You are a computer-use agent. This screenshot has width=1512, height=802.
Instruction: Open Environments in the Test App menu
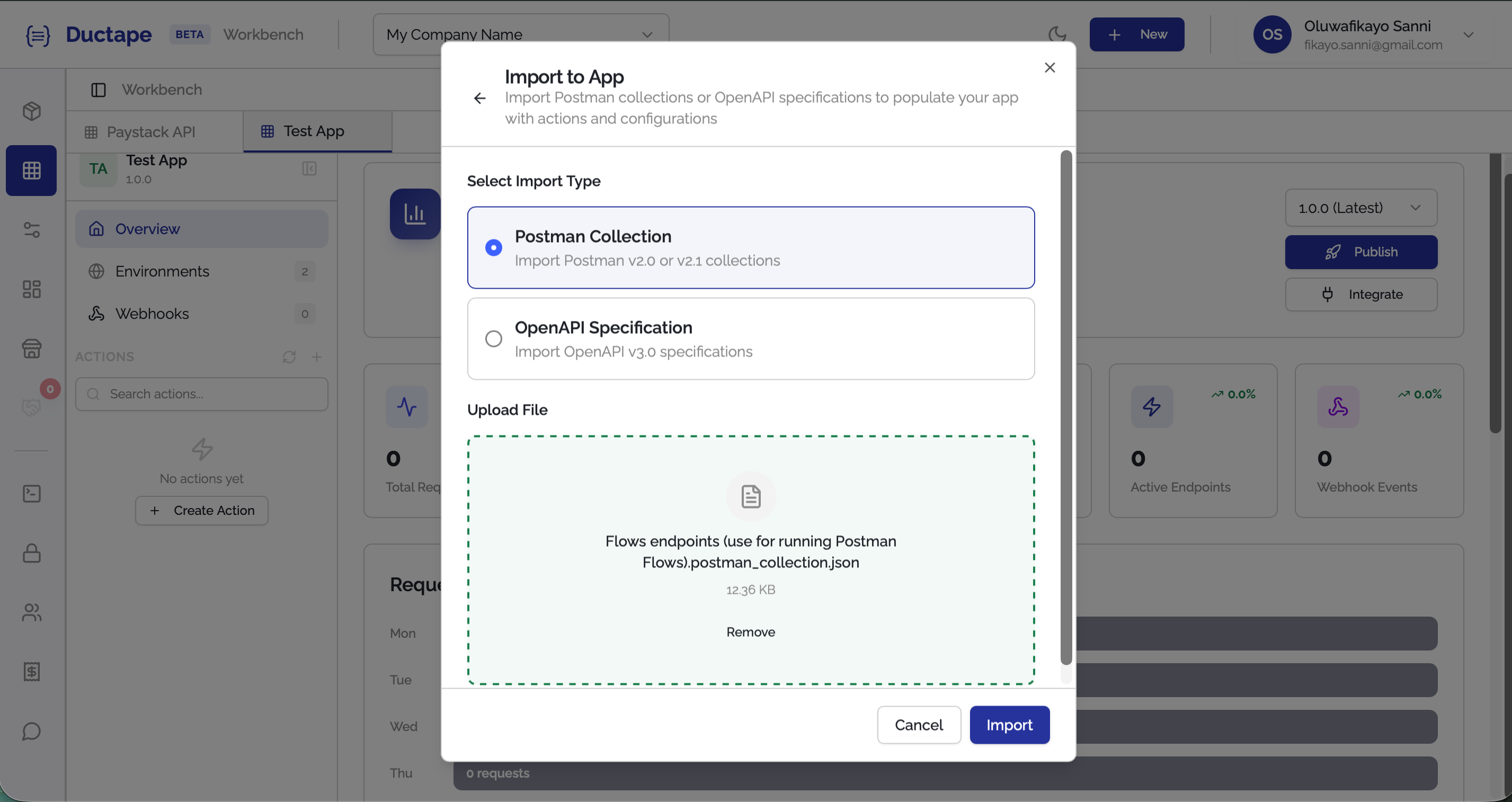tap(162, 271)
